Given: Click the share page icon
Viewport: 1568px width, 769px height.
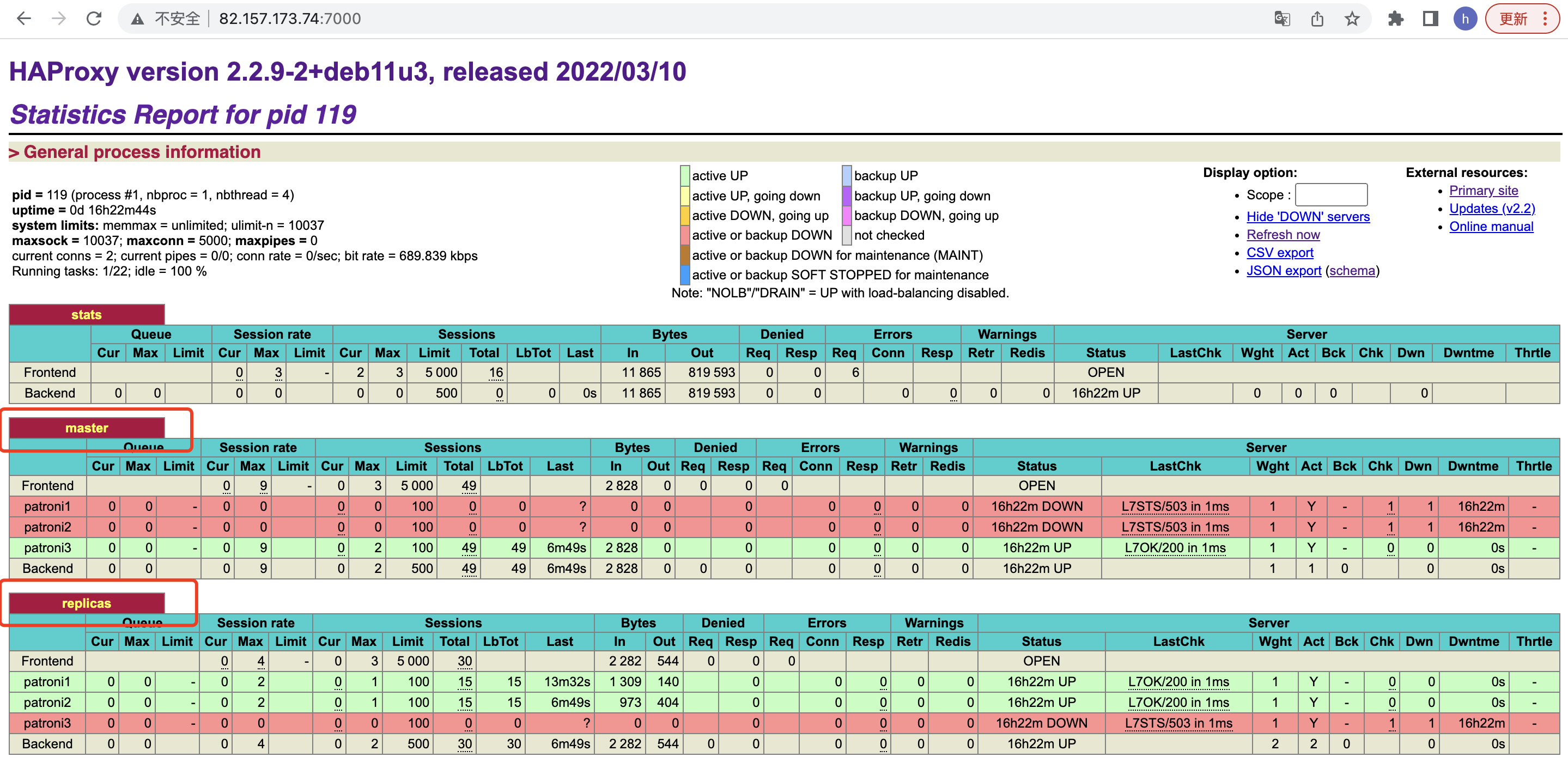Looking at the screenshot, I should coord(1317,19).
